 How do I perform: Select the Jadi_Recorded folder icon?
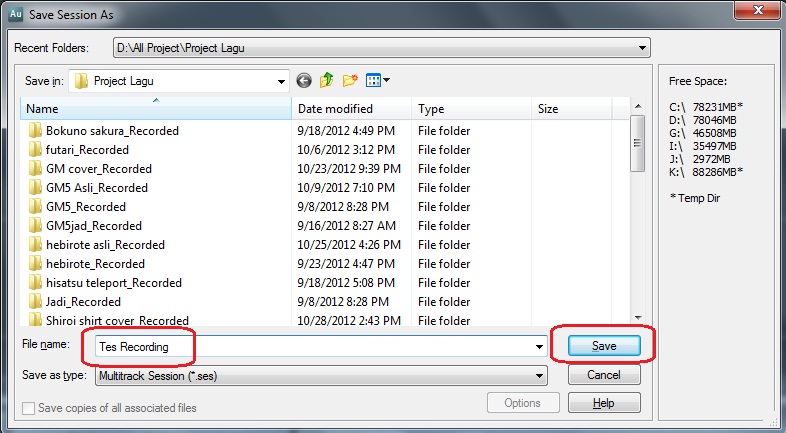(x=35, y=302)
